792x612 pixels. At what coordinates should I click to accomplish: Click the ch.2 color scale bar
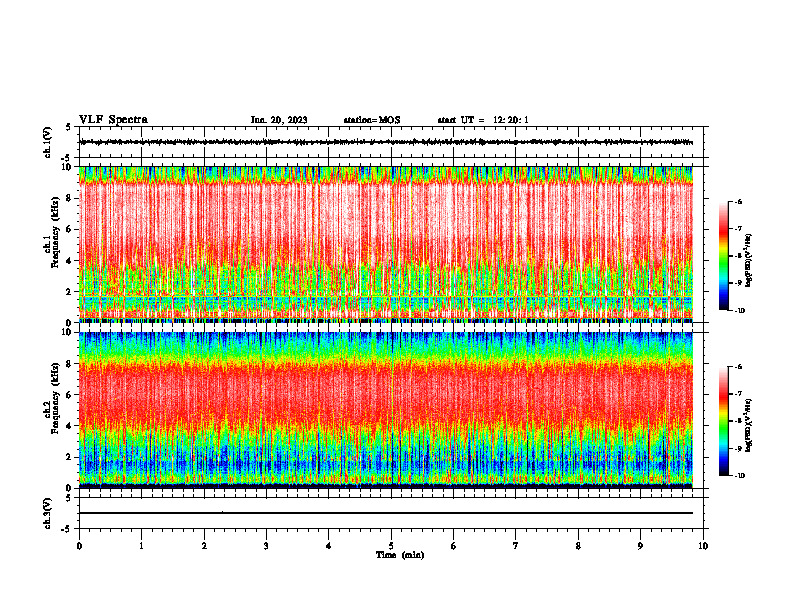pyautogui.click(x=724, y=421)
